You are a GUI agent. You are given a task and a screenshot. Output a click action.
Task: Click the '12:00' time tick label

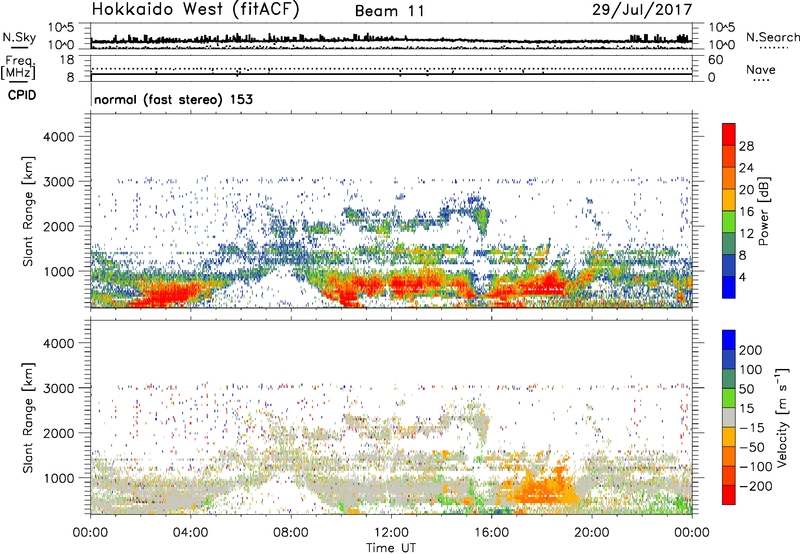391,533
